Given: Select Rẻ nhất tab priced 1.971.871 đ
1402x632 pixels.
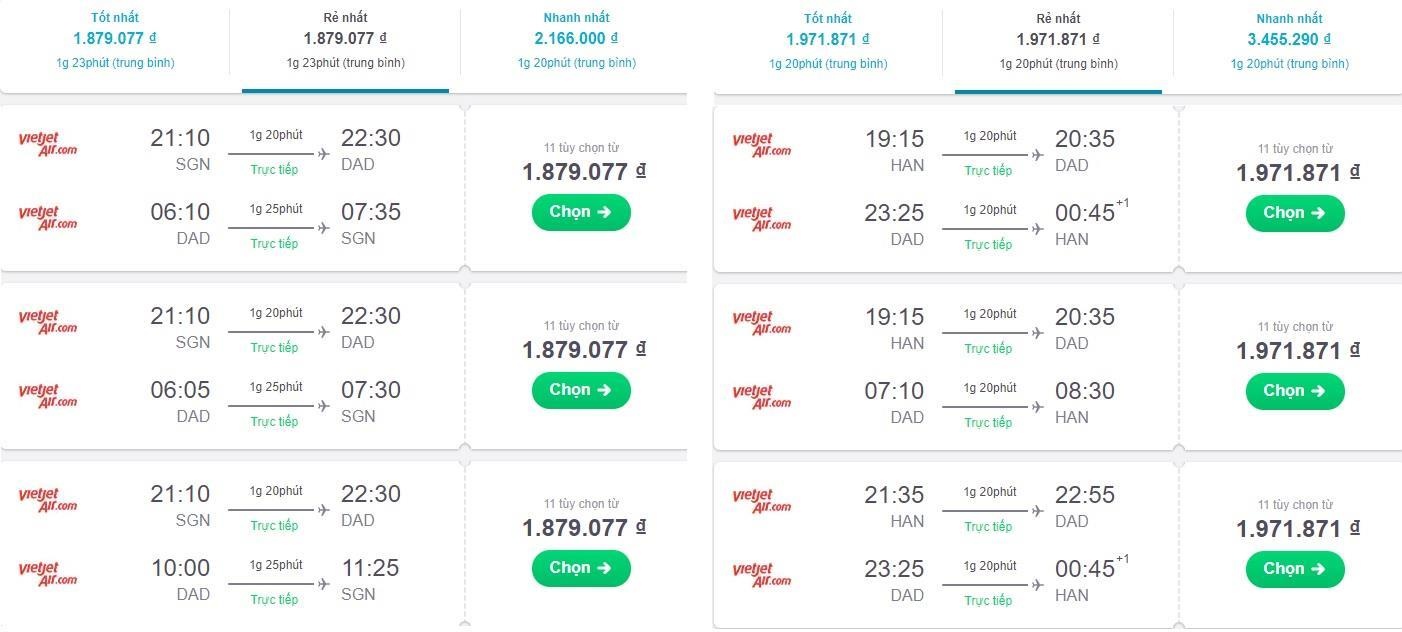Looking at the screenshot, I should (1058, 41).
